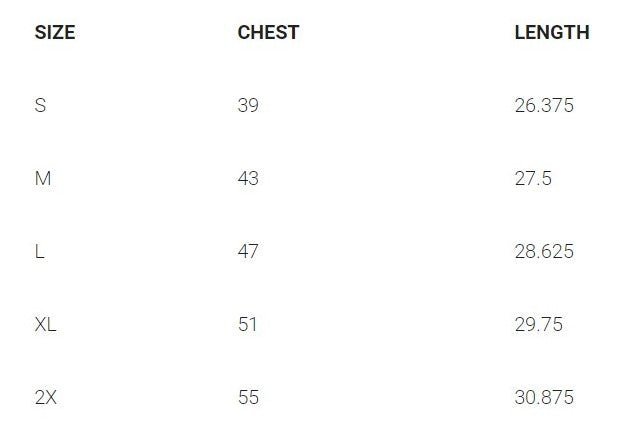The image size is (621, 441).
Task: Pick the chest measurement for size large
Action: 248,251
